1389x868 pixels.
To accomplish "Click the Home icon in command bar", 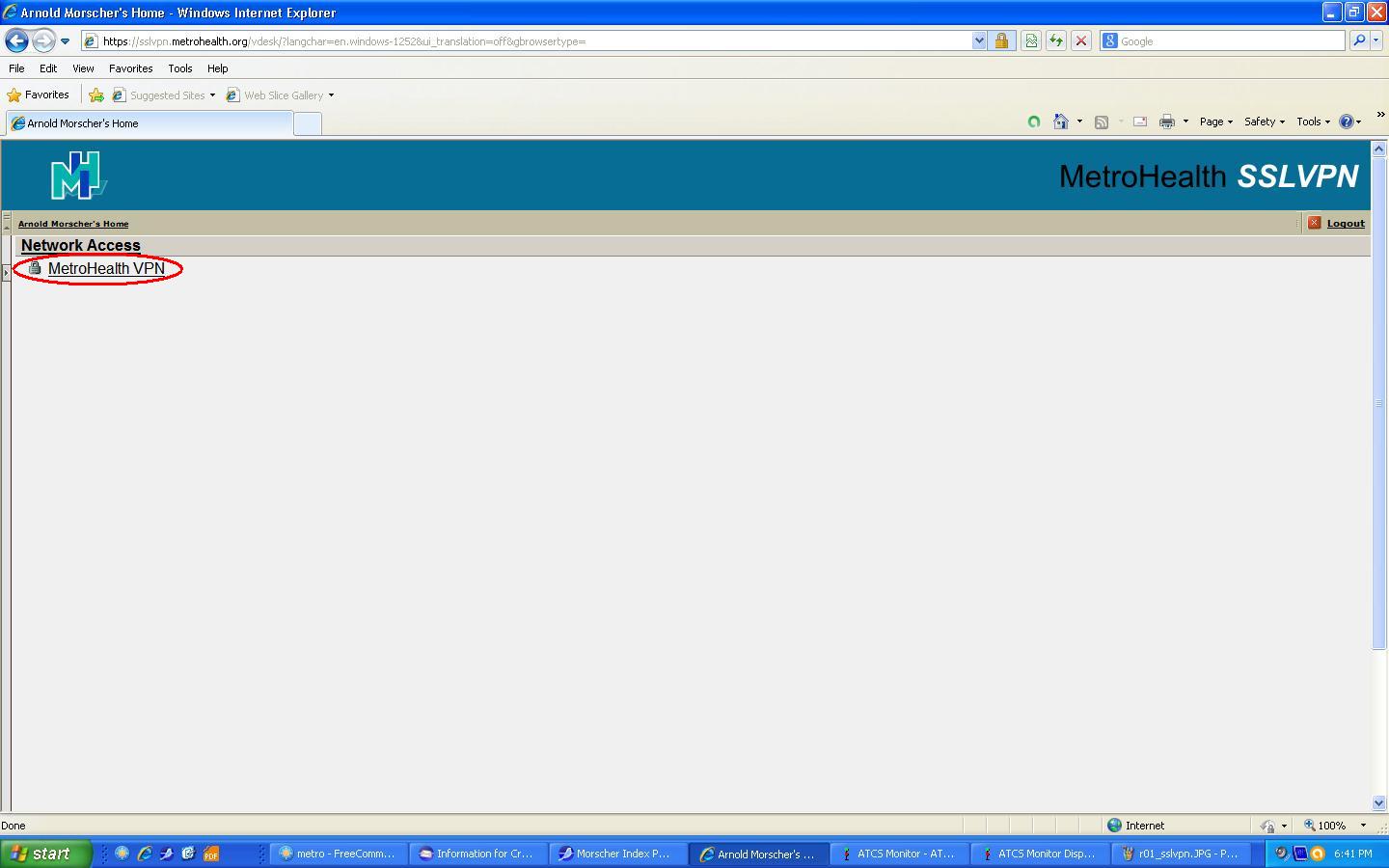I will [1060, 122].
